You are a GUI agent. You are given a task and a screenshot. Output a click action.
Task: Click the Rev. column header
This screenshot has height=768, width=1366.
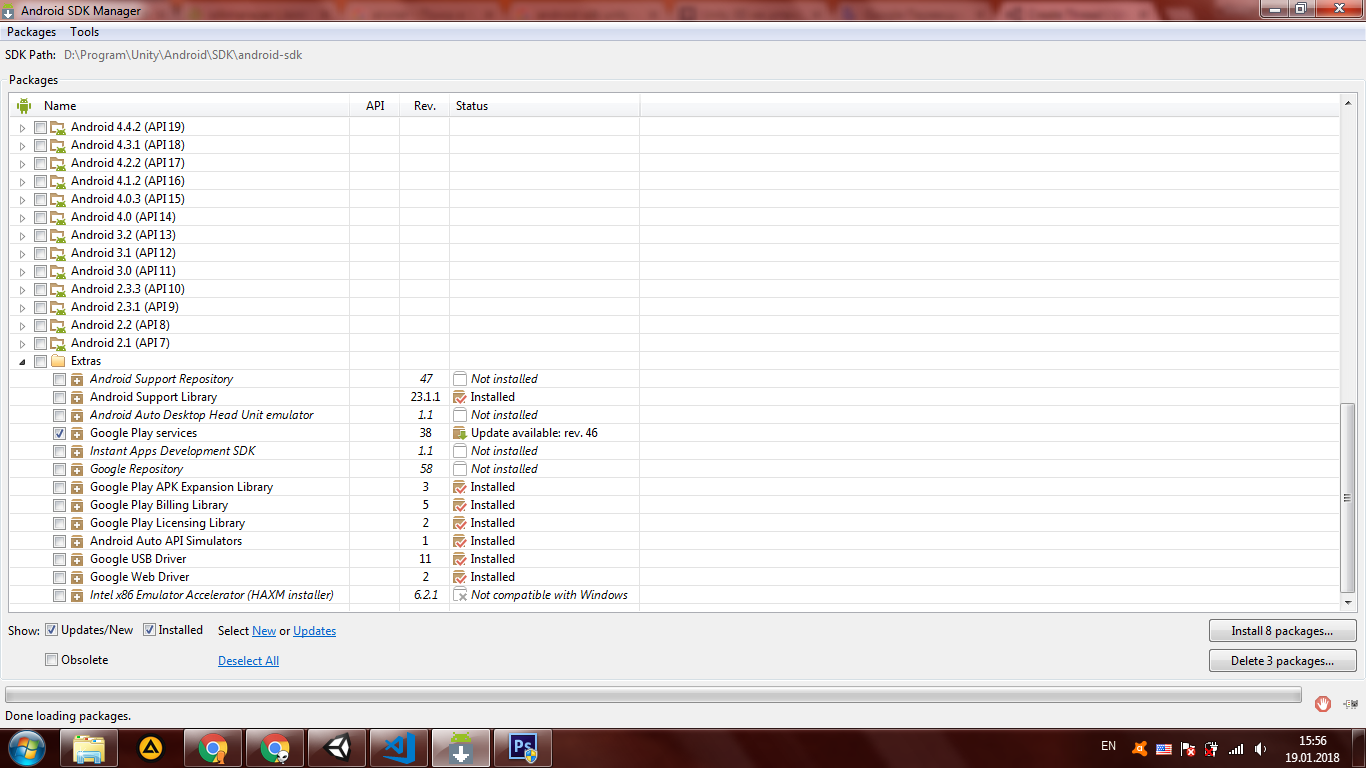point(425,106)
